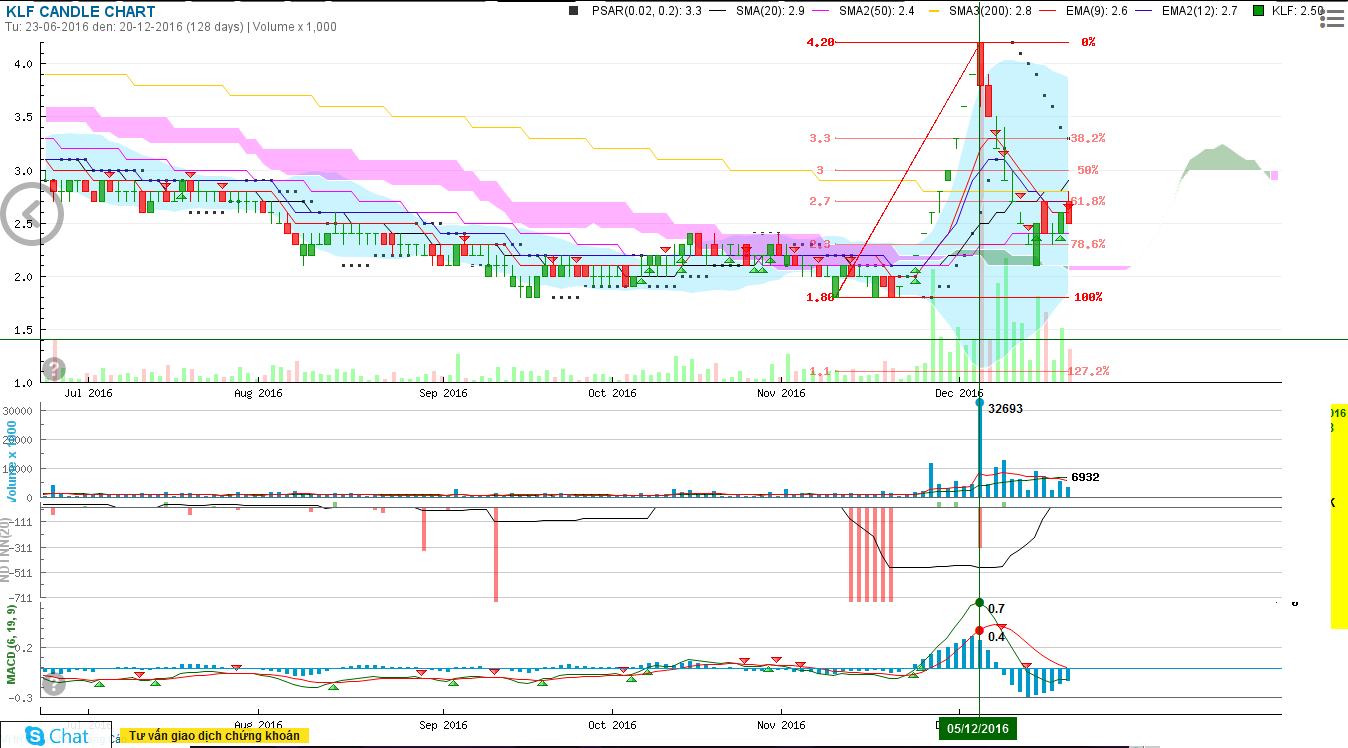Click the 6932 latest volume label
Viewport: 1348px width, 748px height.
coord(1085,478)
